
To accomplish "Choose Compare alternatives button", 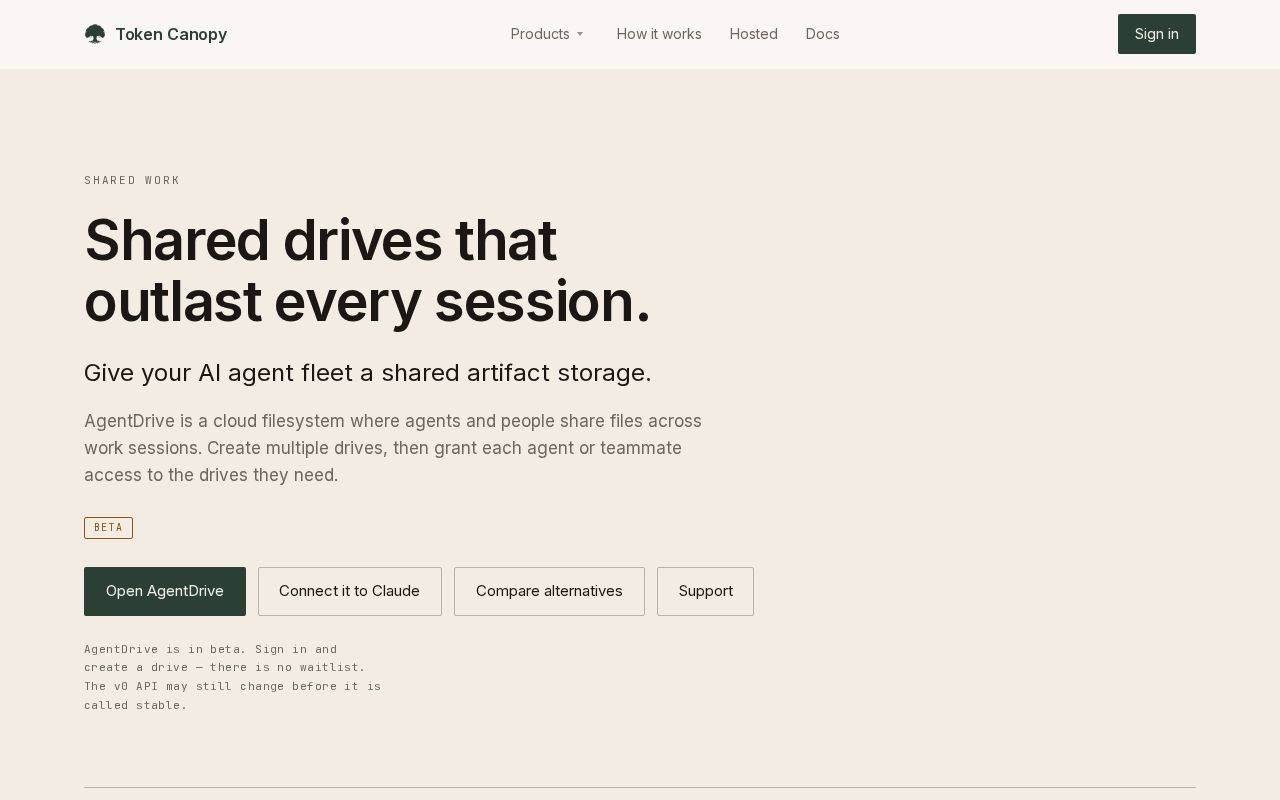I will pyautogui.click(x=549, y=591).
